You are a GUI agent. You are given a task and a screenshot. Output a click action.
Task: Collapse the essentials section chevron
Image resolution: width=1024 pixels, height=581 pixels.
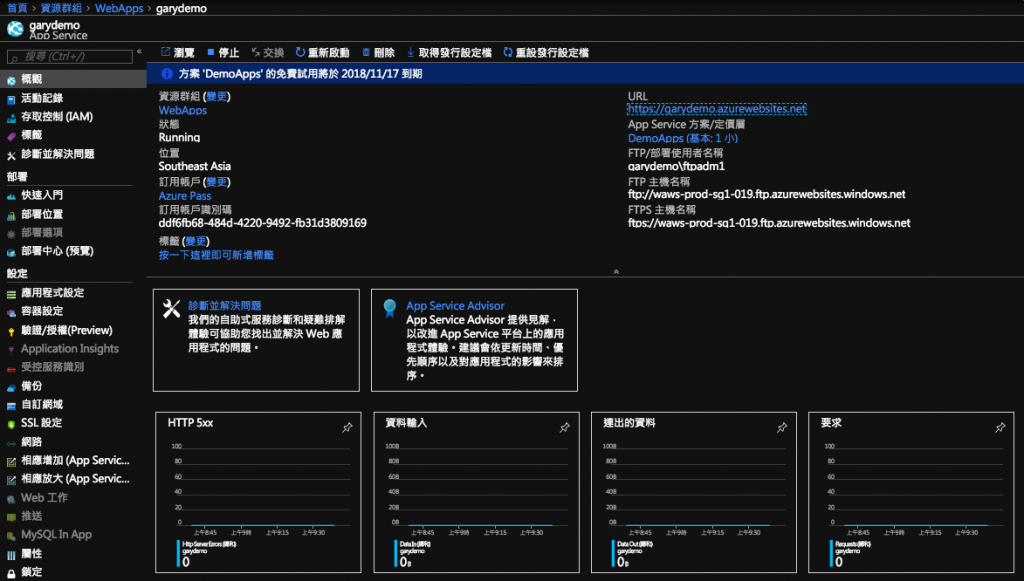tap(616, 272)
